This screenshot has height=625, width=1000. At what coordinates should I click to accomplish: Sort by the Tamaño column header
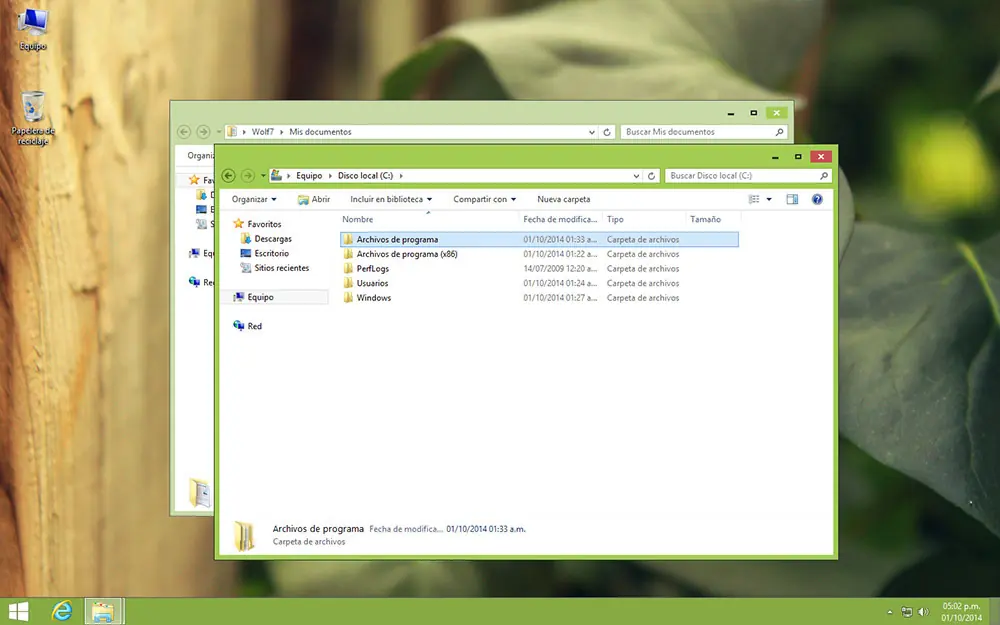713,219
